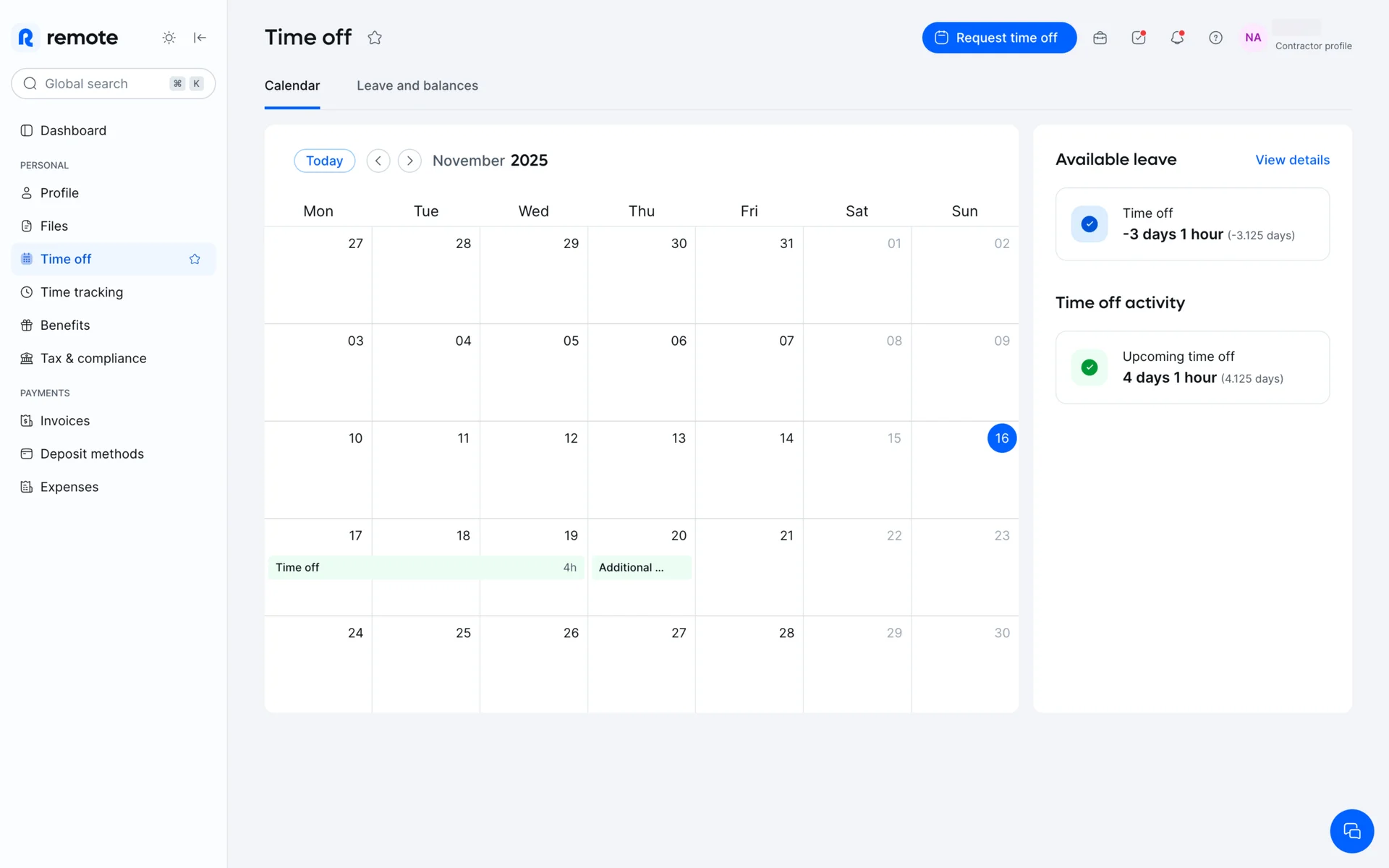The width and height of the screenshot is (1389, 868).
Task: Open the briefcase icon in header
Action: [1100, 38]
